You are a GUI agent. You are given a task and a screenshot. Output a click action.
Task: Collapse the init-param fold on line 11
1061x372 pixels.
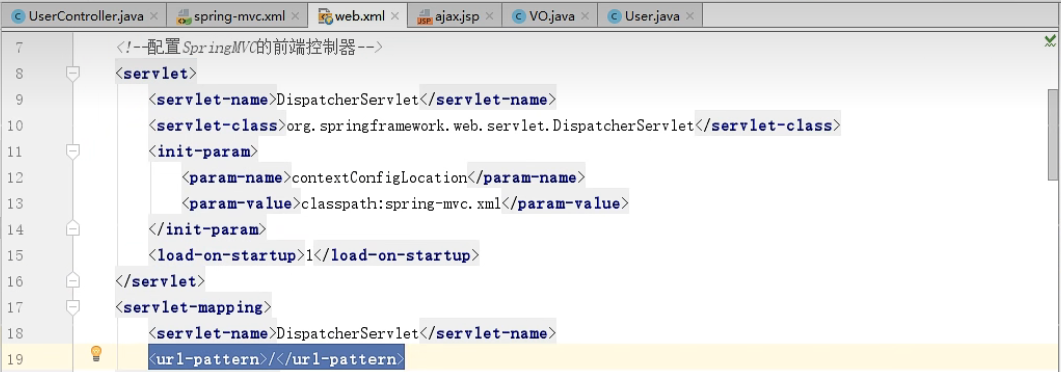[72, 152]
